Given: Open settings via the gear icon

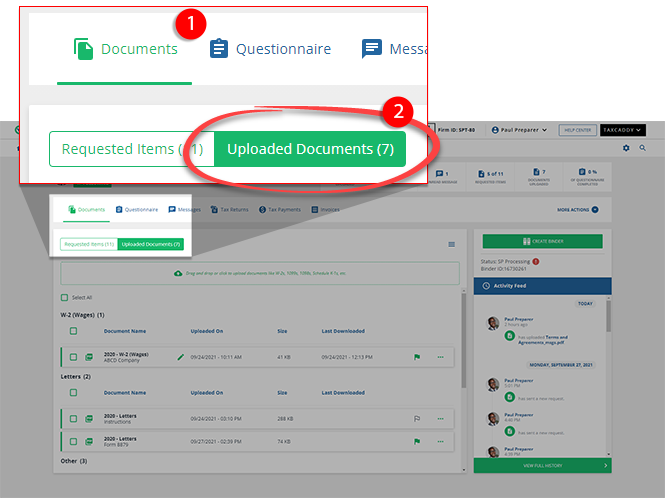Looking at the screenshot, I should tap(626, 148).
